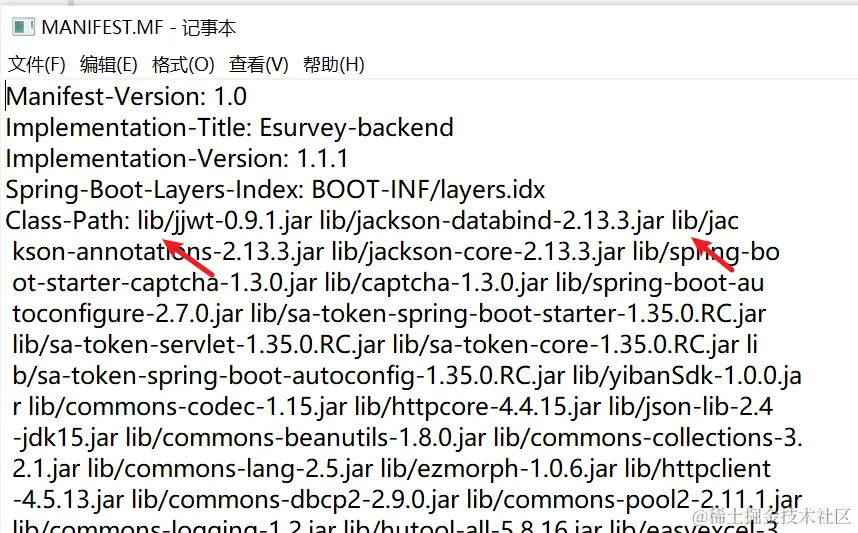Click 'toconfigure-2.7.0.jar' text

coord(127,315)
